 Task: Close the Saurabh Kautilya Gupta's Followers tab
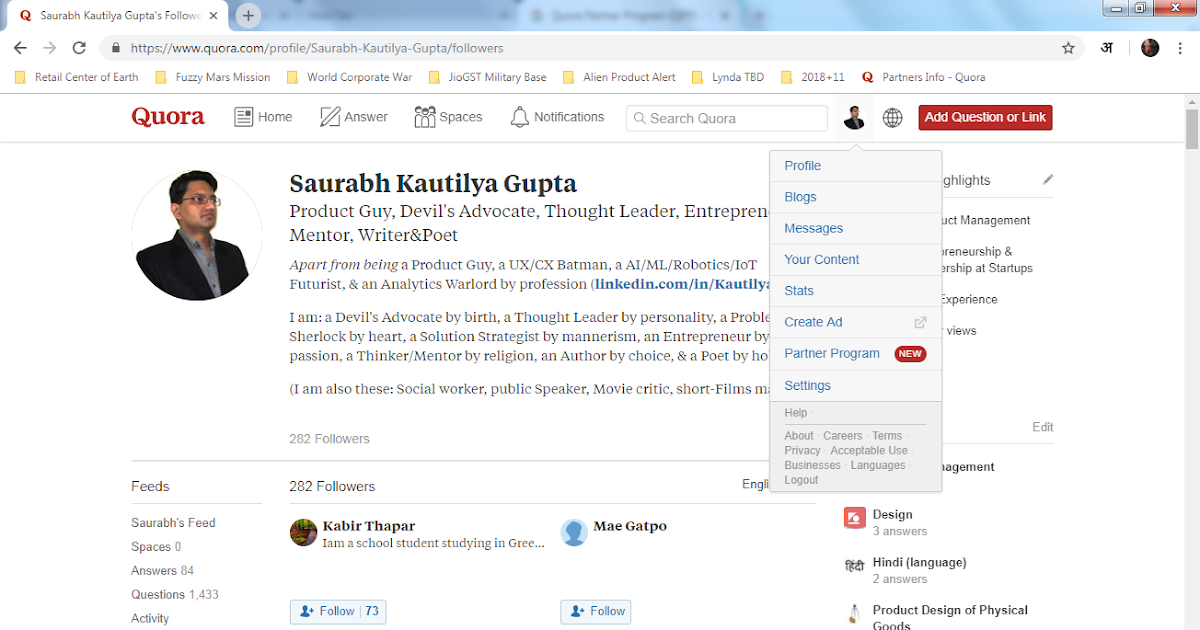pyautogui.click(x=213, y=16)
